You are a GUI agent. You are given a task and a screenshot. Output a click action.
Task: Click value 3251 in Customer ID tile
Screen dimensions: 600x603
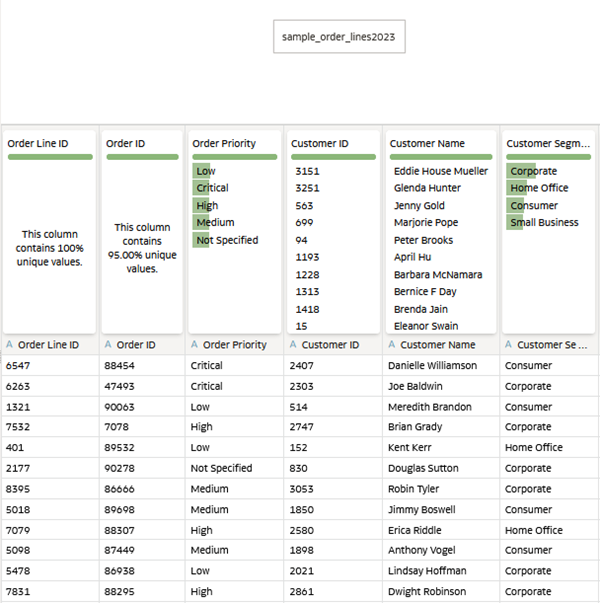307,188
